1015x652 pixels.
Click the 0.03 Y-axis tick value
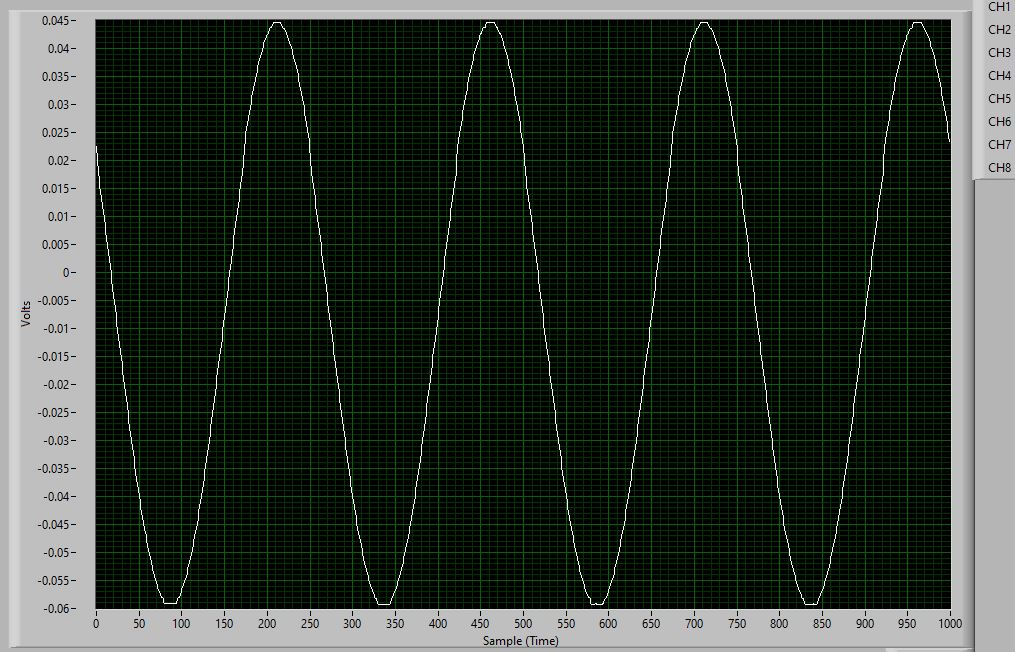pyautogui.click(x=59, y=105)
